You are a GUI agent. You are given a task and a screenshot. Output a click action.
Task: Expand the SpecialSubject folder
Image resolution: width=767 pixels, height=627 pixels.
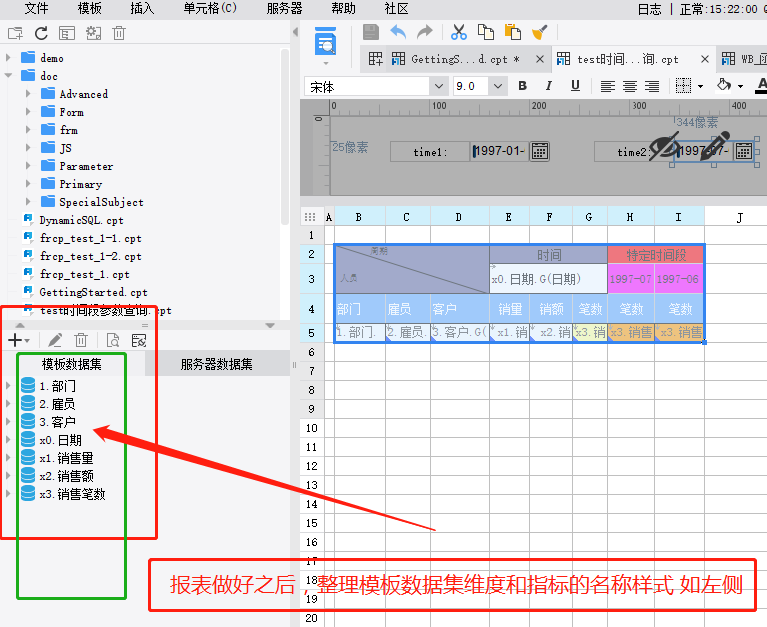pyautogui.click(x=28, y=202)
